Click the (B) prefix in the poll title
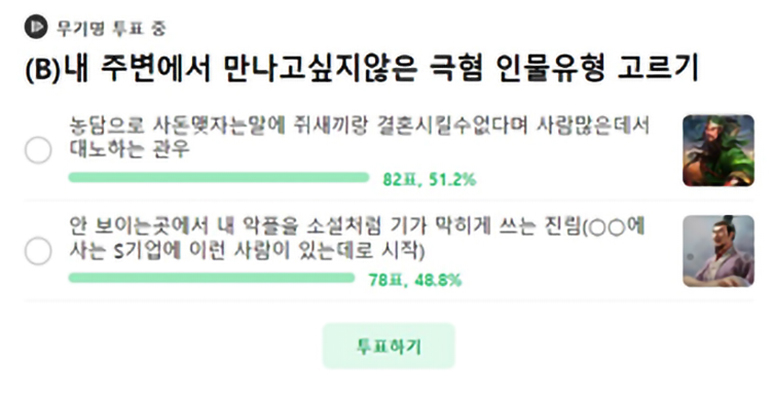 (x=42, y=70)
